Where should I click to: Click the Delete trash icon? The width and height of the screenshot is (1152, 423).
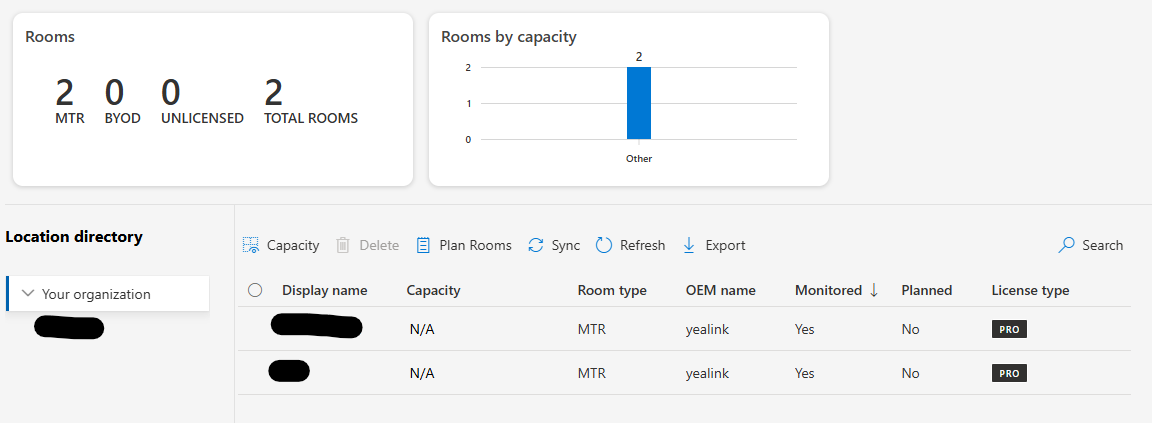(343, 245)
